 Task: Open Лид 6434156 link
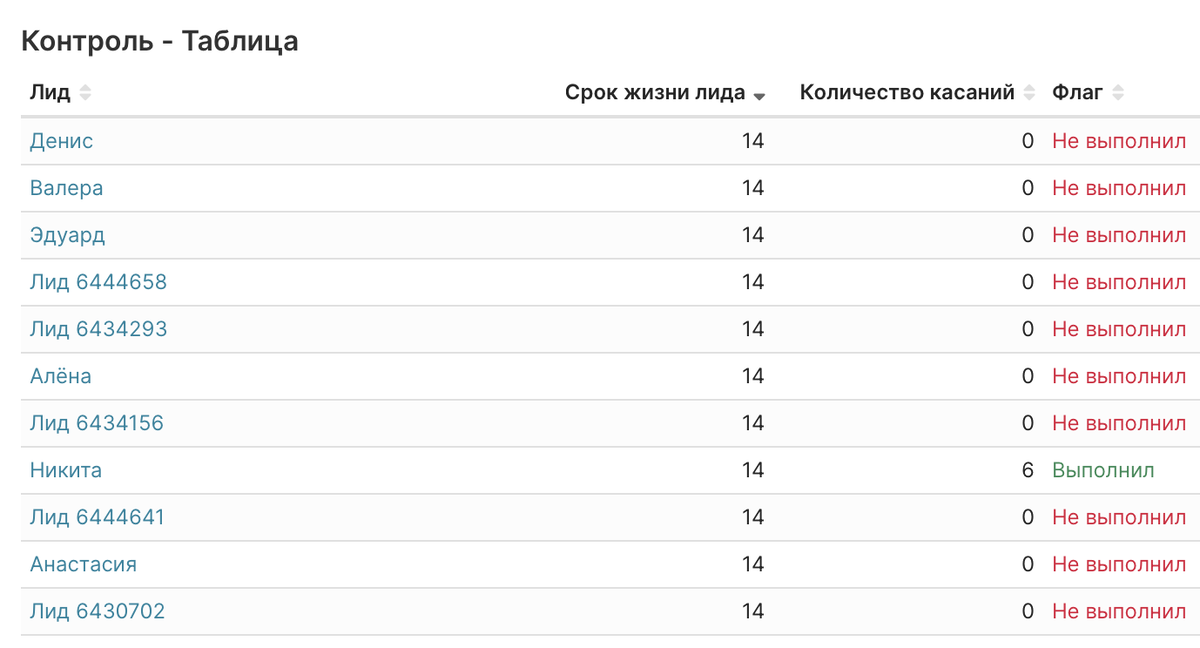[x=97, y=423]
